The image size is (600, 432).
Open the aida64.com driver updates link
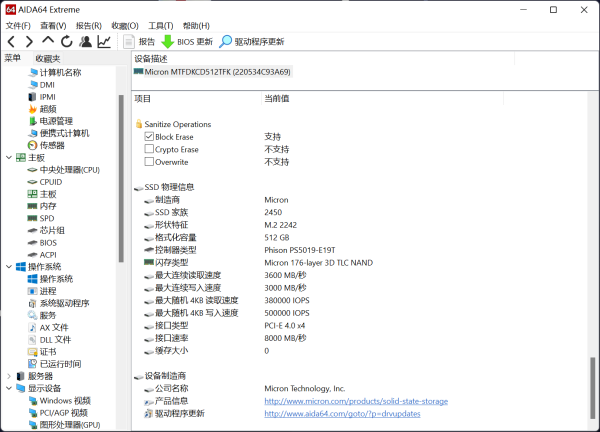pos(342,414)
